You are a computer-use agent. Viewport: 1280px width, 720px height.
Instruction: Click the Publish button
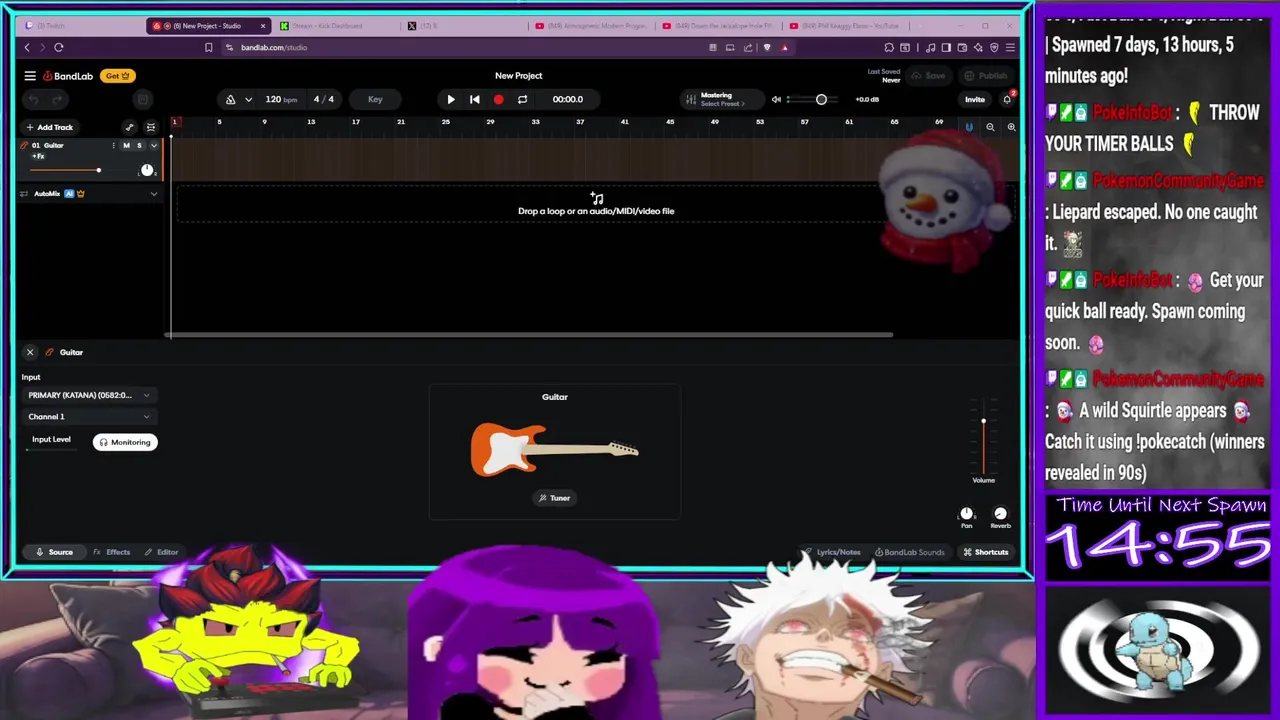click(987, 76)
